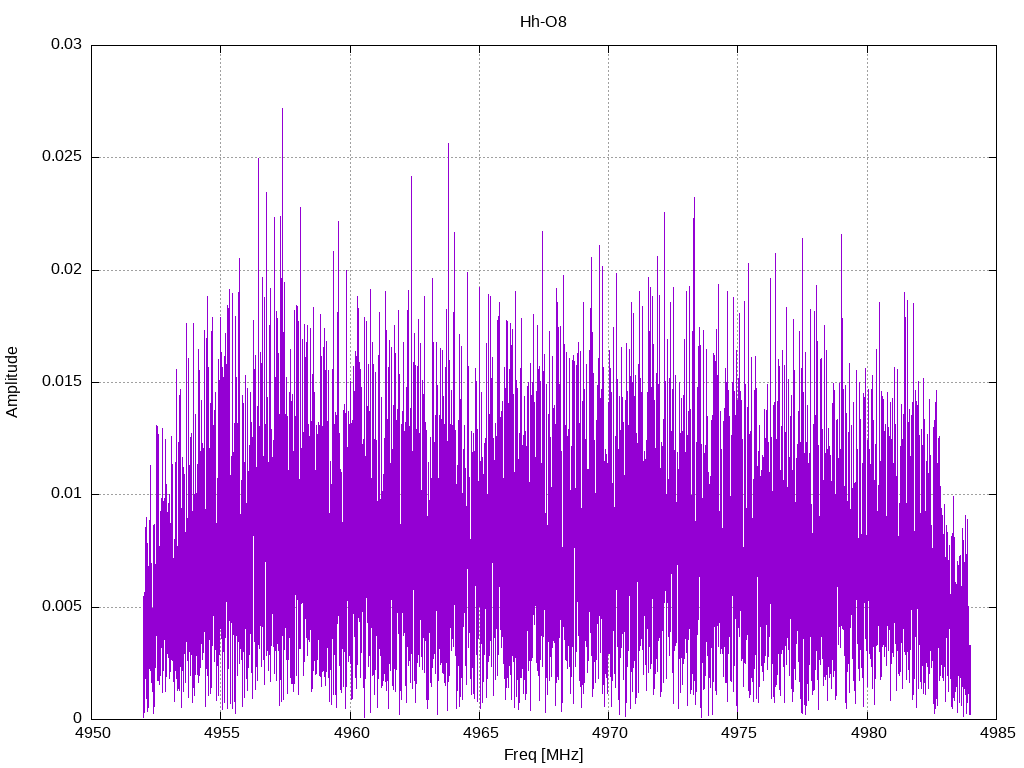Image resolution: width=1024 pixels, height=768 pixels.
Task: Click the y-axis tick label 0.005
Action: [62, 607]
